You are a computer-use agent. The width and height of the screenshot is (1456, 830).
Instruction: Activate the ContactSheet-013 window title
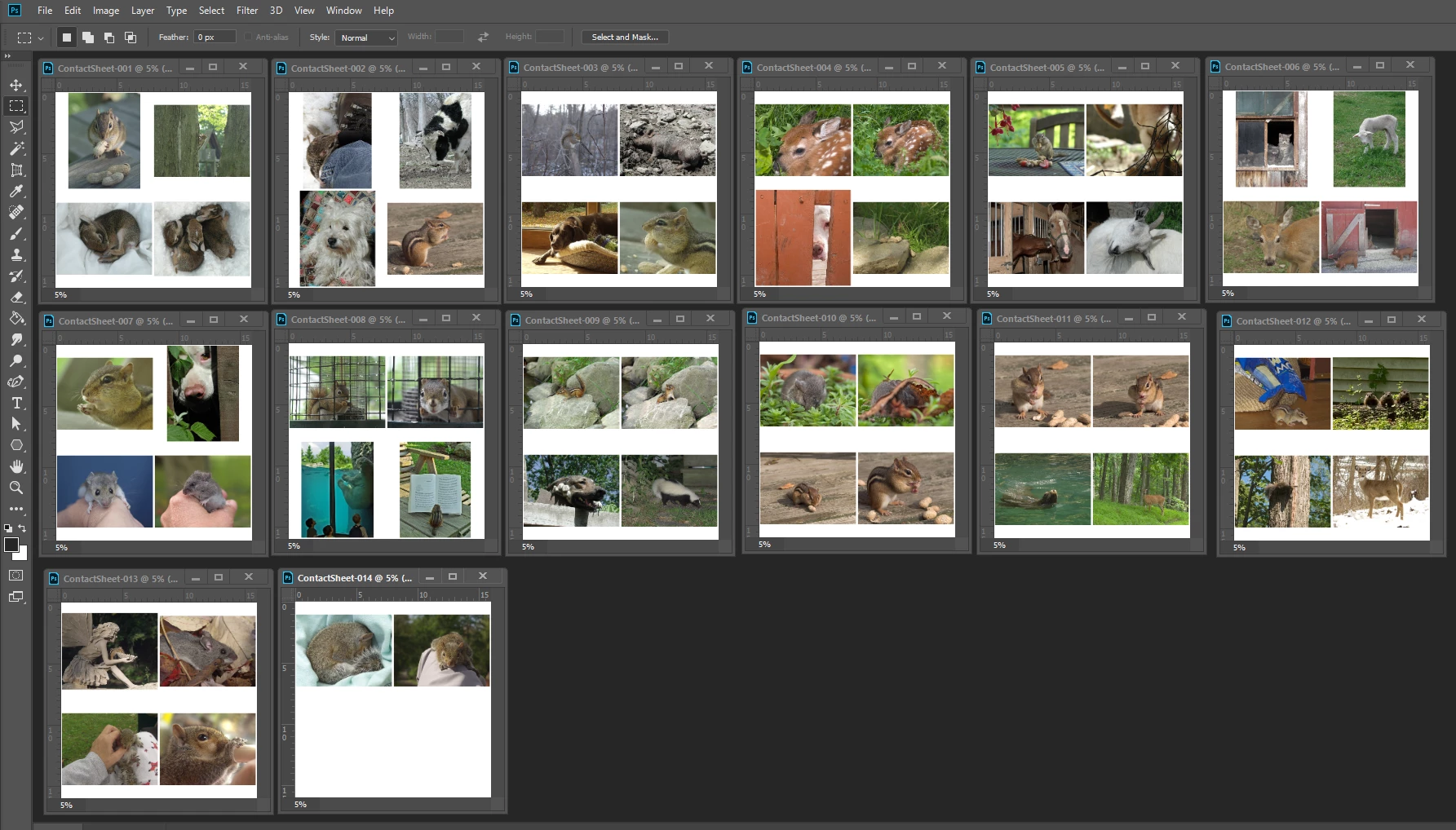(x=121, y=579)
